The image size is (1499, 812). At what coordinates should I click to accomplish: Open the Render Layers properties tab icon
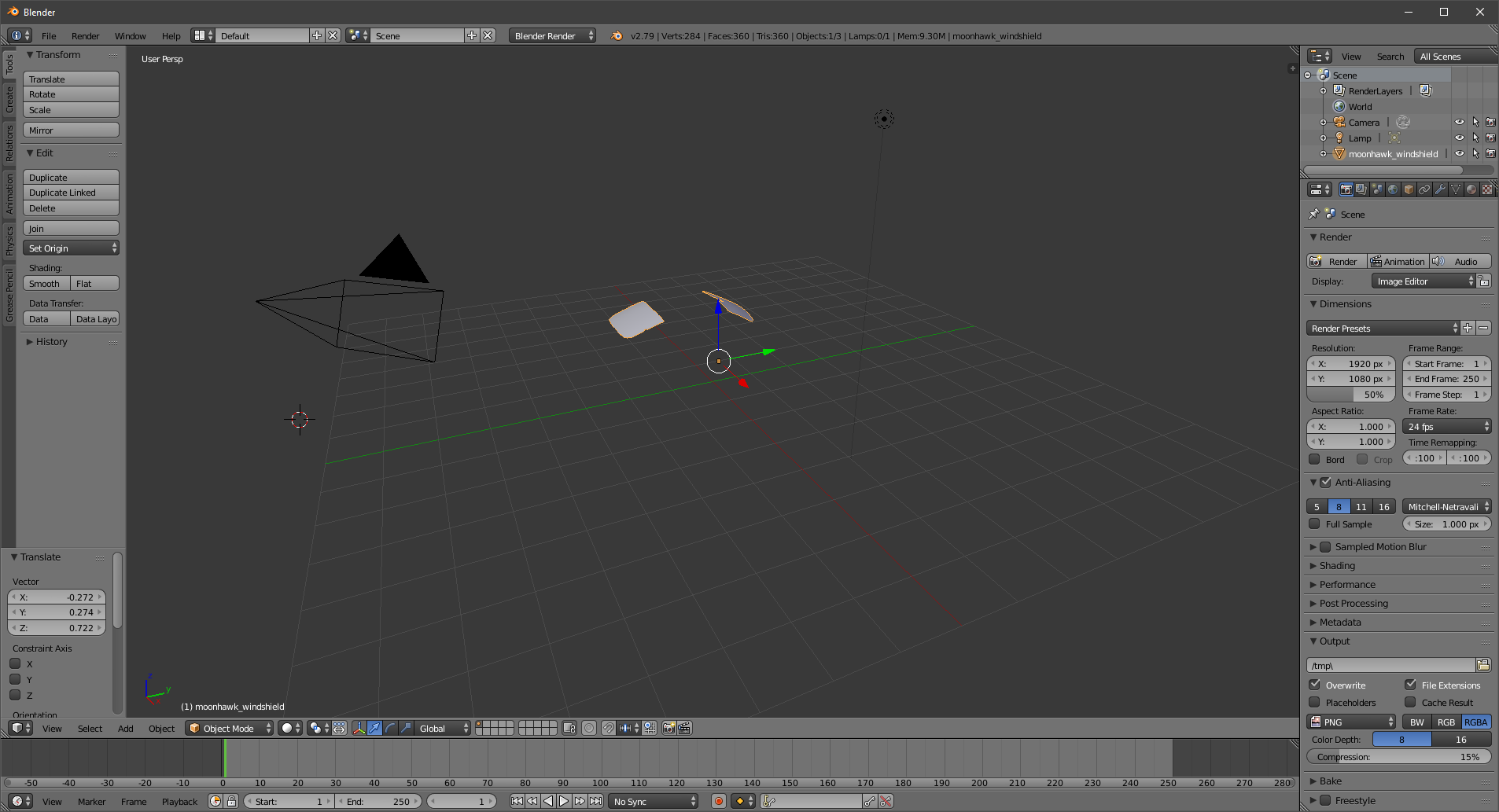point(1361,189)
